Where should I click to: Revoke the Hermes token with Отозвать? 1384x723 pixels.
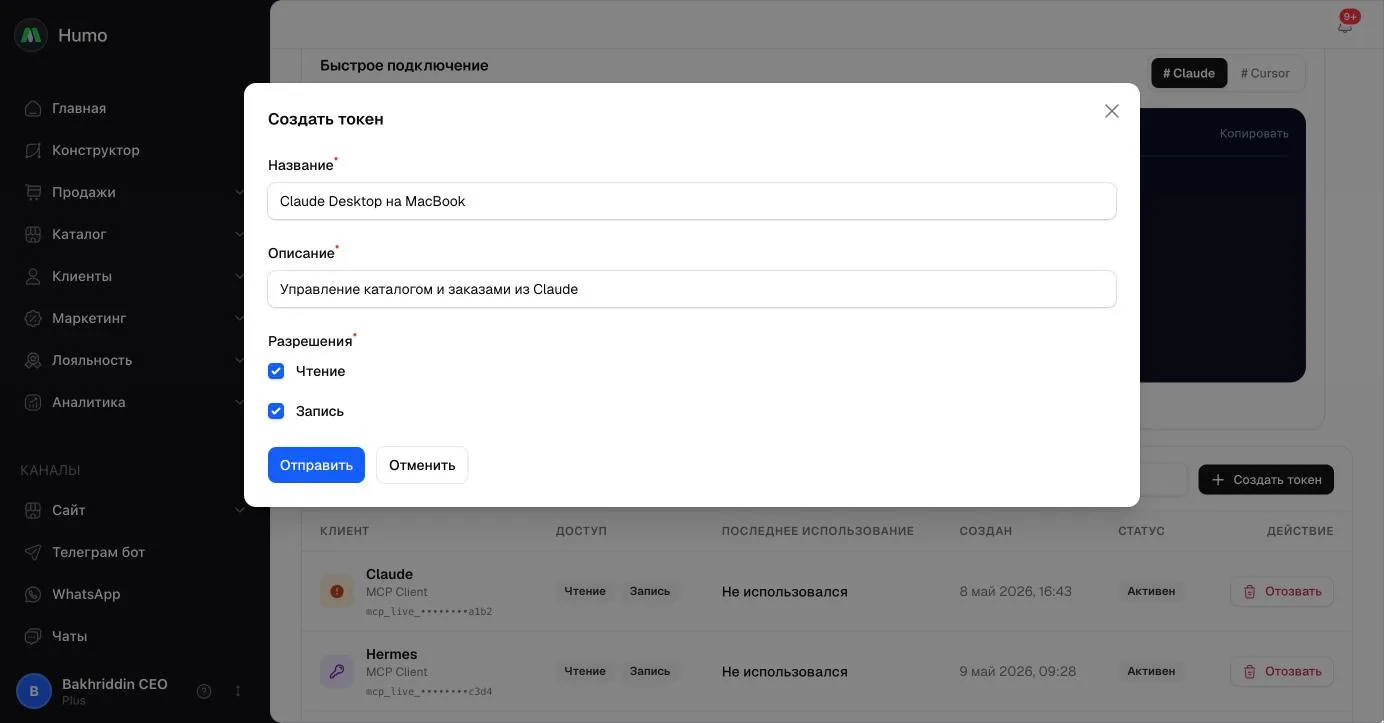pyautogui.click(x=1282, y=671)
